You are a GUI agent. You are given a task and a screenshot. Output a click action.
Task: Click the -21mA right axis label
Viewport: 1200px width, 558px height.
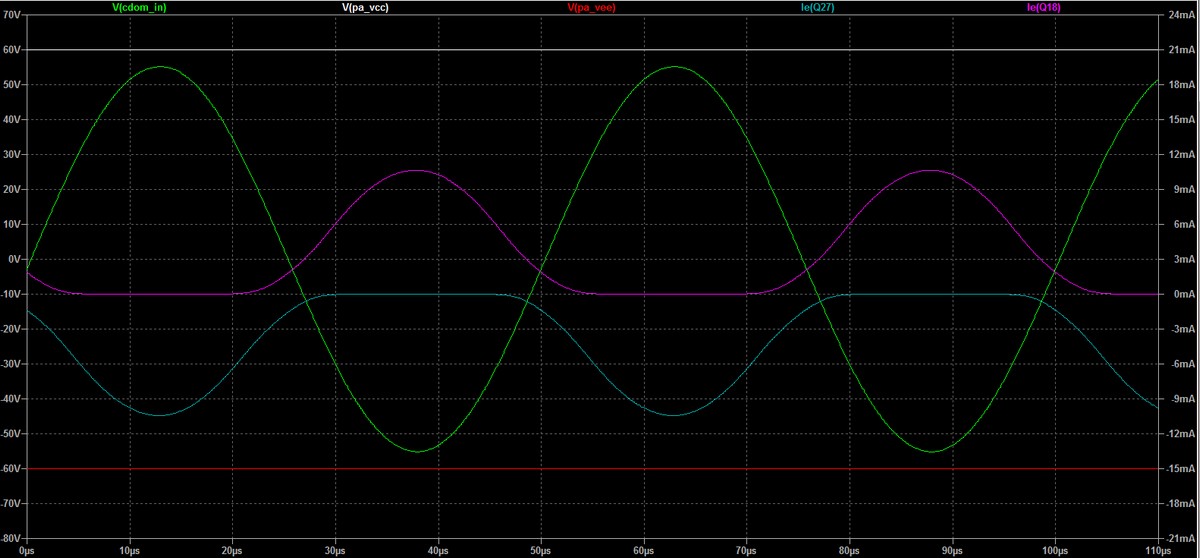click(1179, 538)
